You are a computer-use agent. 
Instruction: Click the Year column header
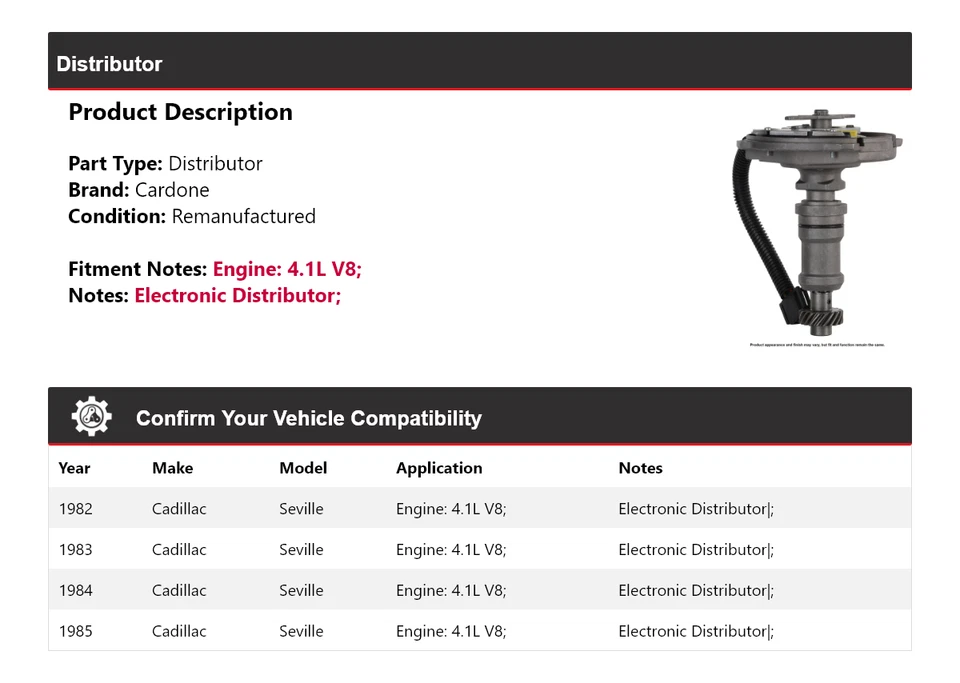coord(74,468)
